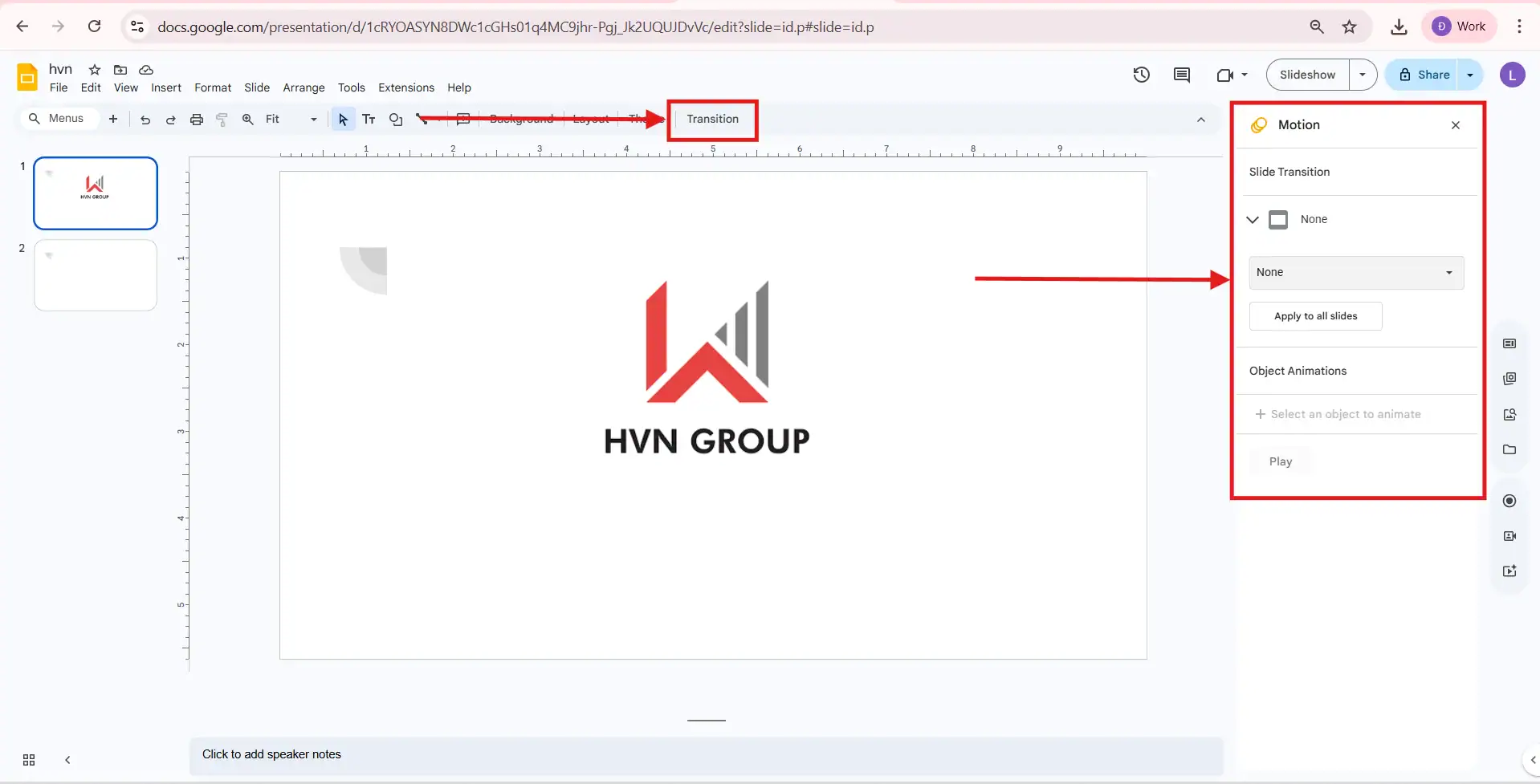This screenshot has height=784, width=1540.
Task: Insert a comment from toolbar
Action: coord(463,119)
